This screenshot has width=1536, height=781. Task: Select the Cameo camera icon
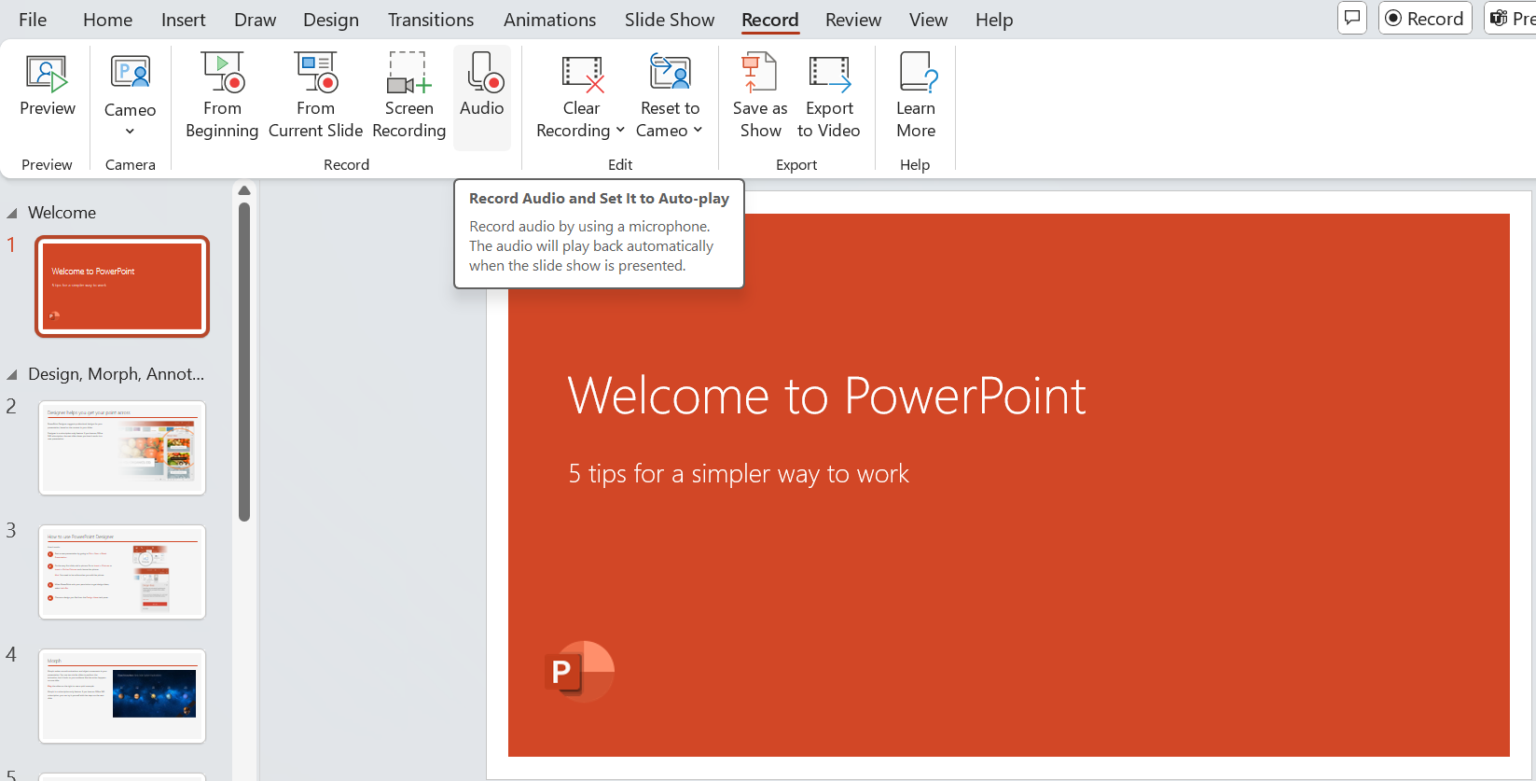(x=130, y=70)
